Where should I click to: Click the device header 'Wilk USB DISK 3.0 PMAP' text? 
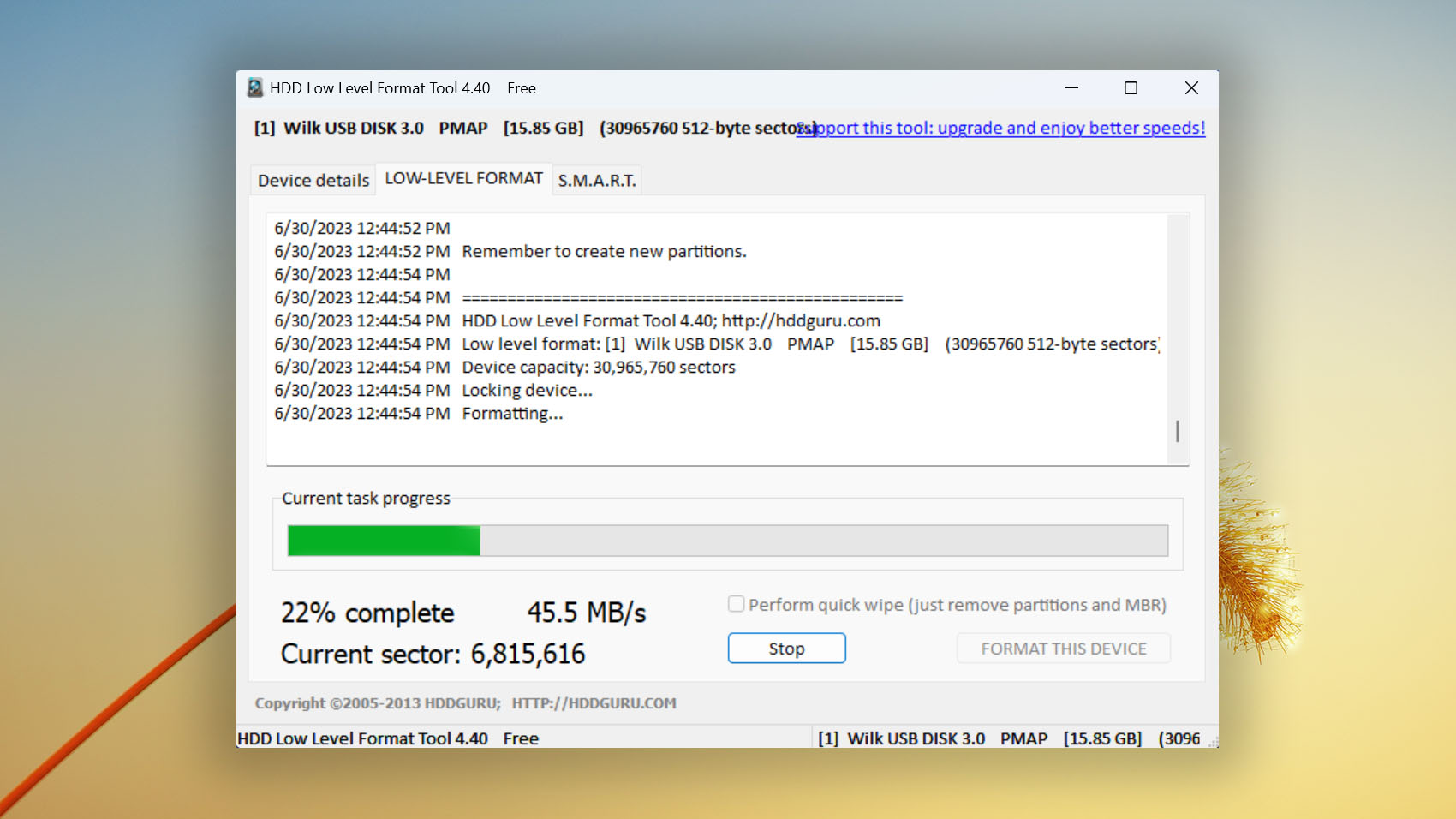385,128
